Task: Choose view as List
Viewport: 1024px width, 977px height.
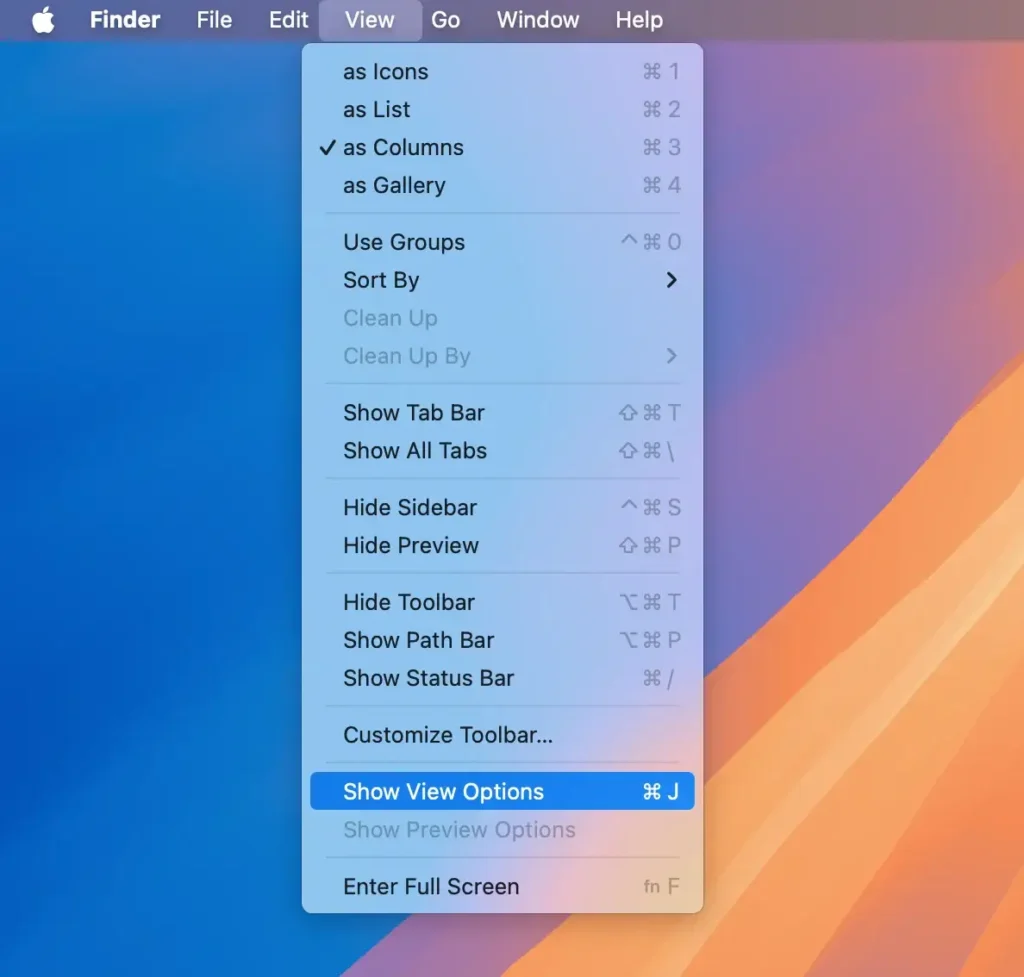Action: click(x=502, y=110)
